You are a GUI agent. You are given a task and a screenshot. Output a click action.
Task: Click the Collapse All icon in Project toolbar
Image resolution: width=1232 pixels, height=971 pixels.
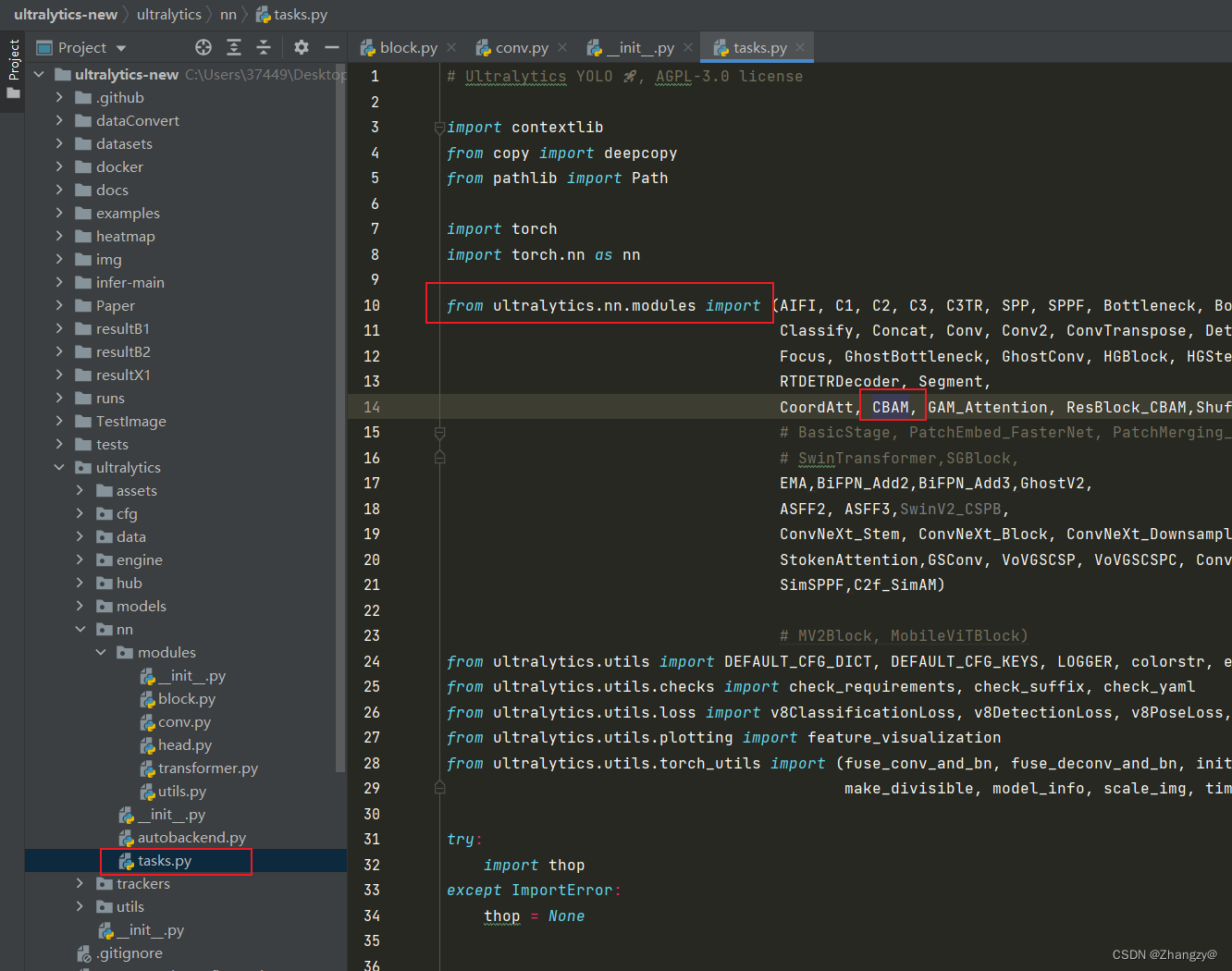tap(264, 47)
